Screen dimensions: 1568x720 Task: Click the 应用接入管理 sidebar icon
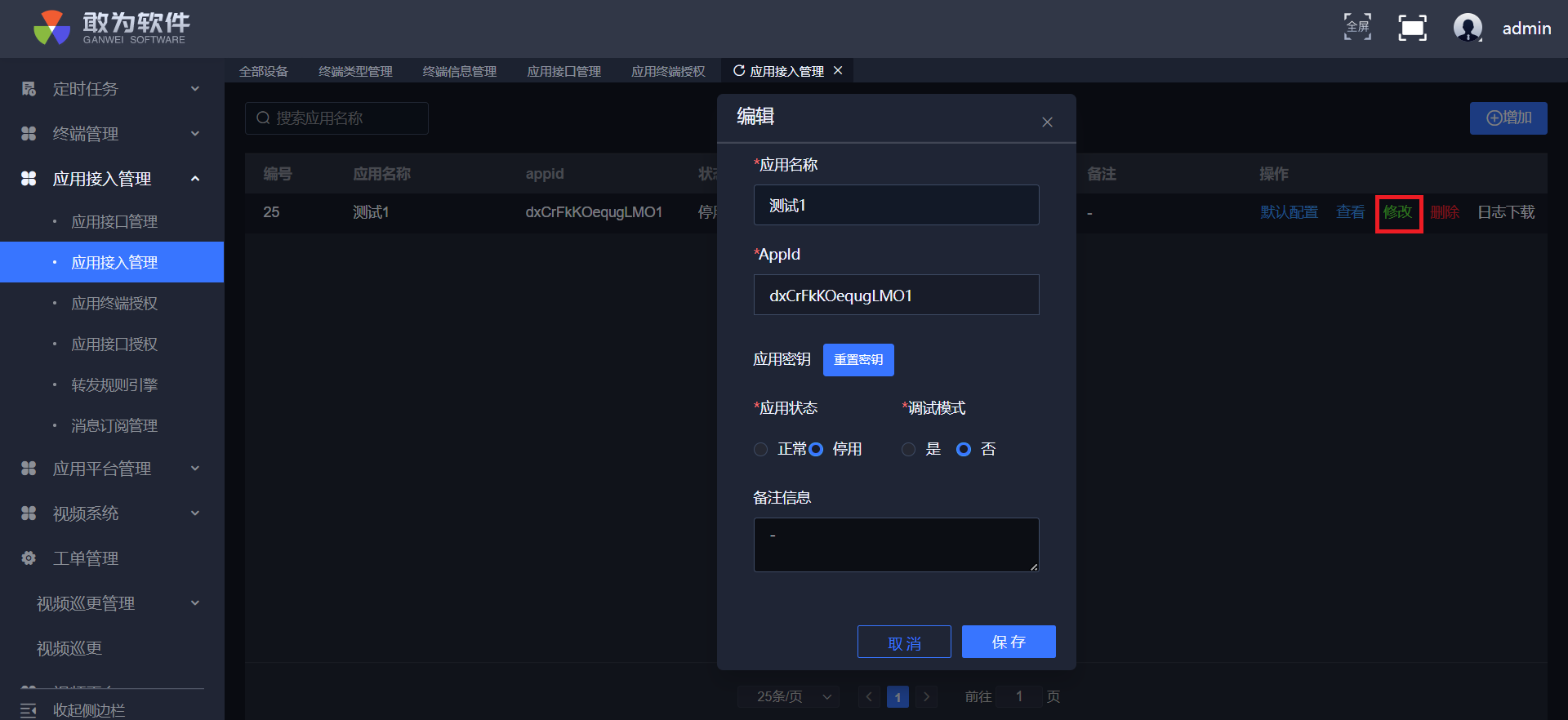tap(29, 179)
